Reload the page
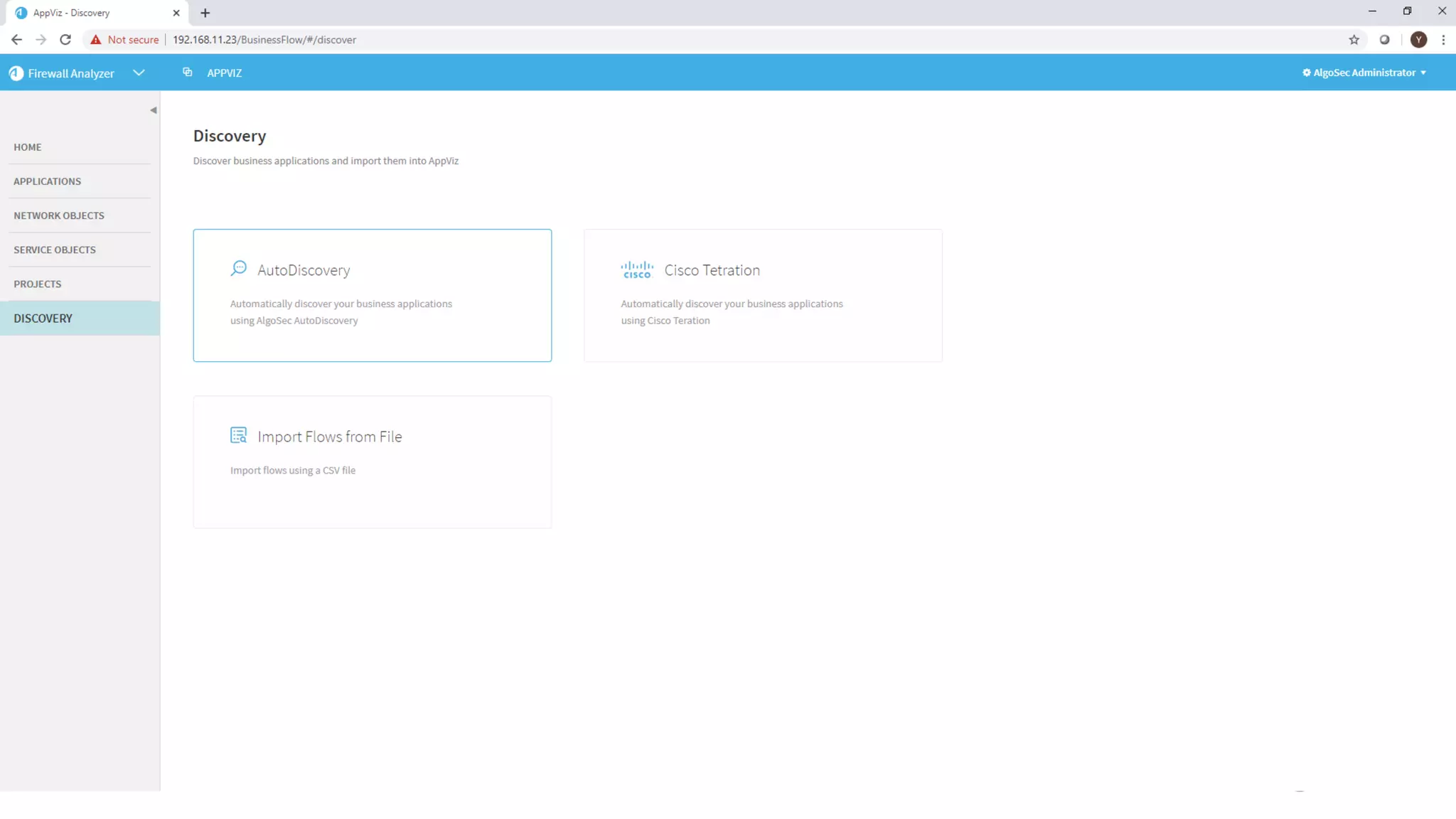Image resolution: width=1456 pixels, height=819 pixels. coord(65,40)
